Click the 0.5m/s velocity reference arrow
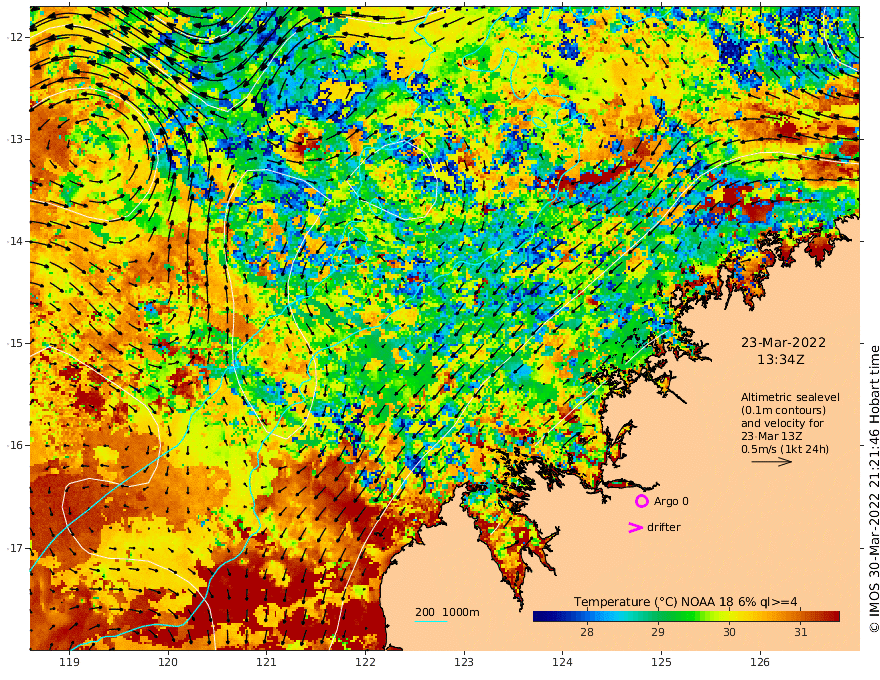 (772, 462)
